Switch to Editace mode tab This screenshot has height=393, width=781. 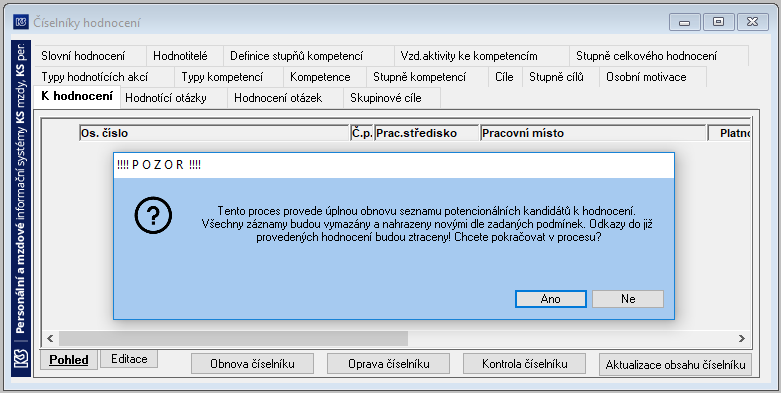click(x=129, y=359)
